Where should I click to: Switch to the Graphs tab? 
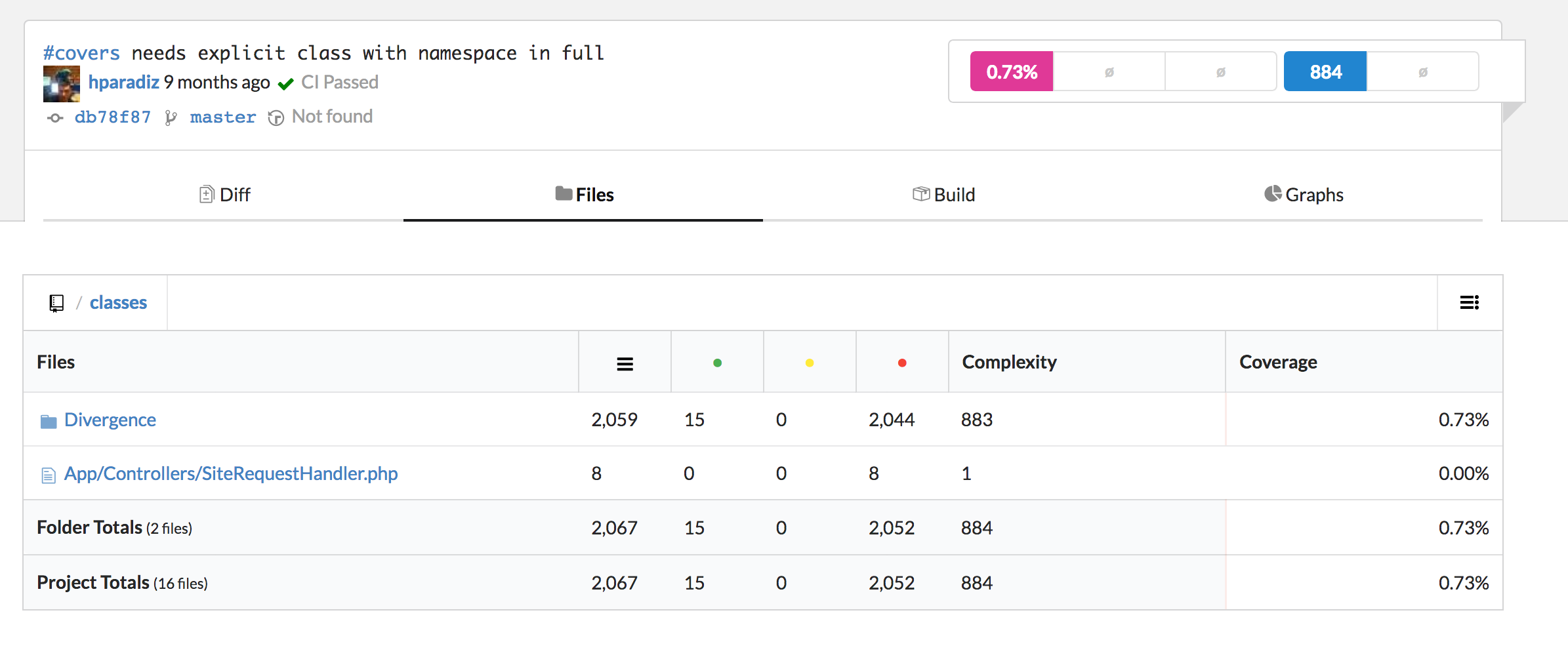[x=1304, y=195]
